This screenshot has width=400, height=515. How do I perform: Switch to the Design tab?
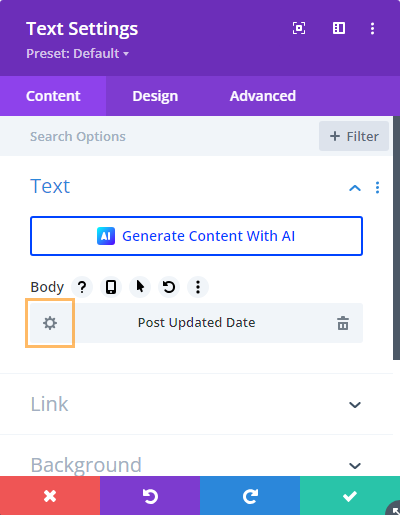point(155,96)
